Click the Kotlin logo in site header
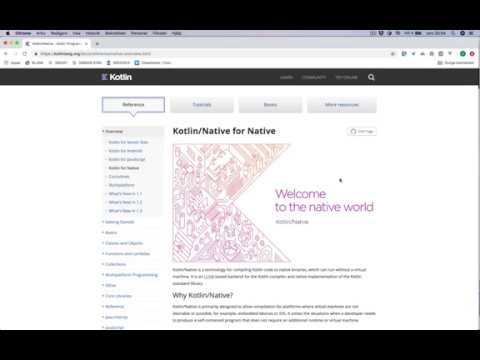480x360 pixels. pyautogui.click(x=117, y=77)
